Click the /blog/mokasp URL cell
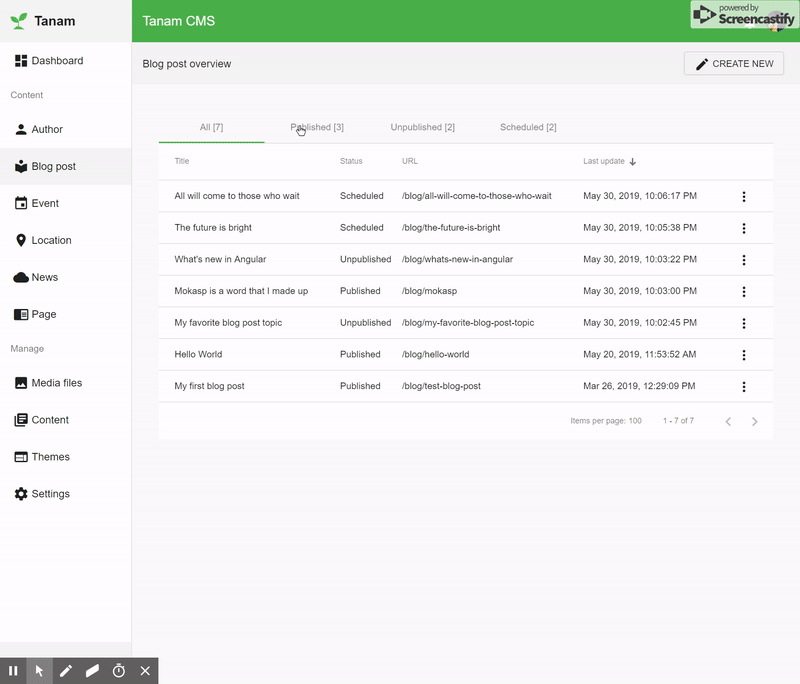Image resolution: width=800 pixels, height=684 pixels. (x=430, y=291)
